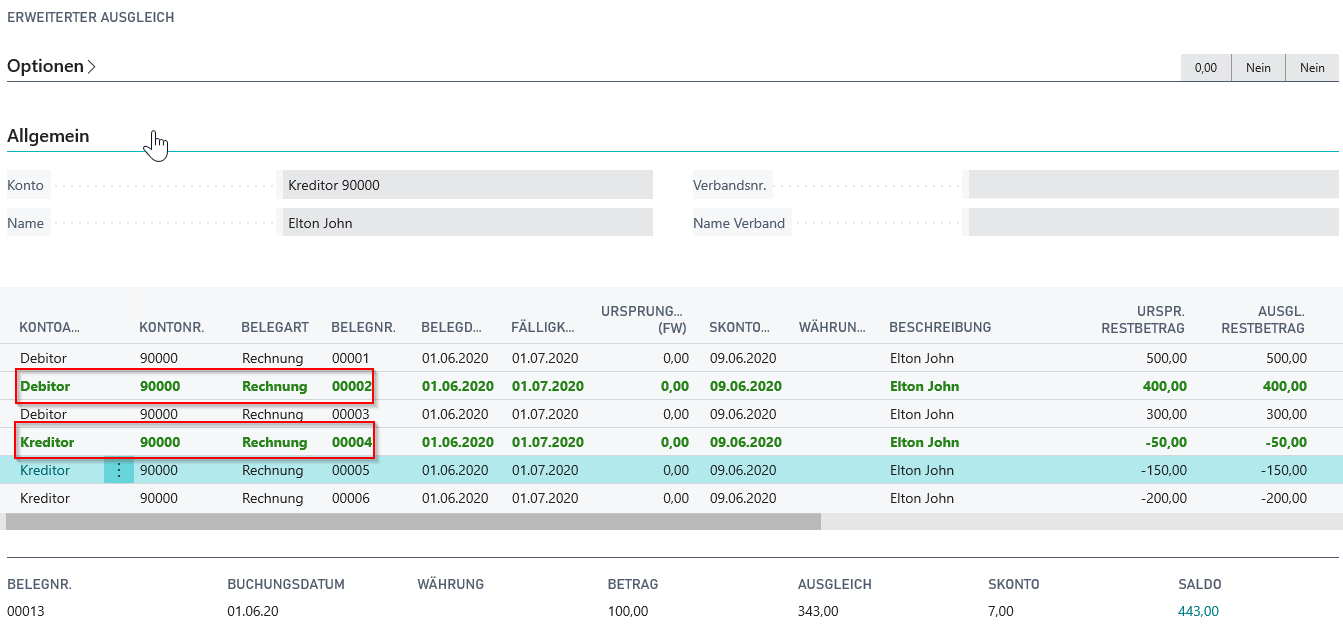Click Ausgl. Restbetrag value 400,00
The image size is (1343, 629).
point(1285,386)
